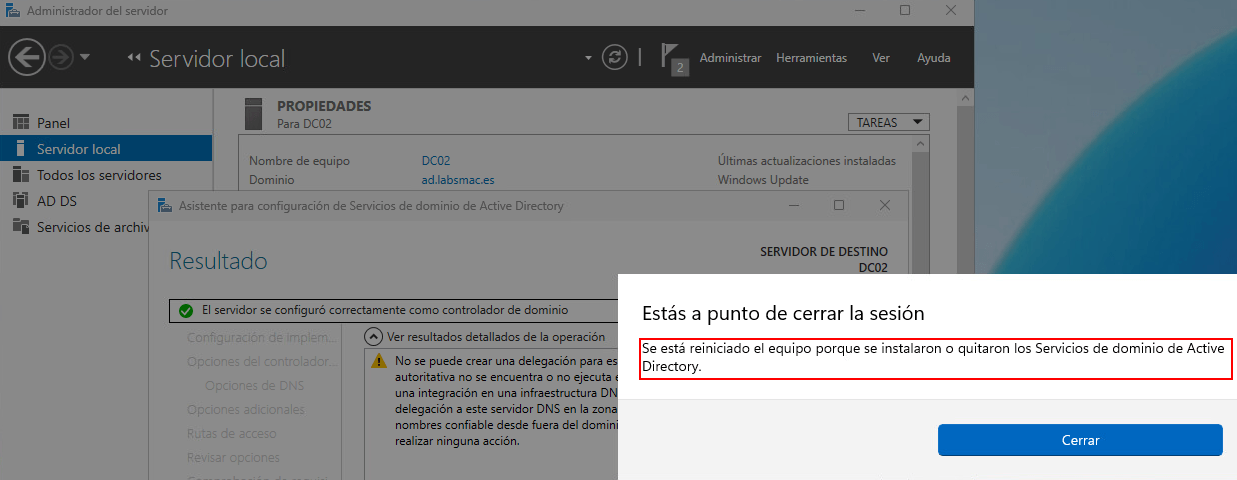Click the forward navigation arrow

[61, 58]
